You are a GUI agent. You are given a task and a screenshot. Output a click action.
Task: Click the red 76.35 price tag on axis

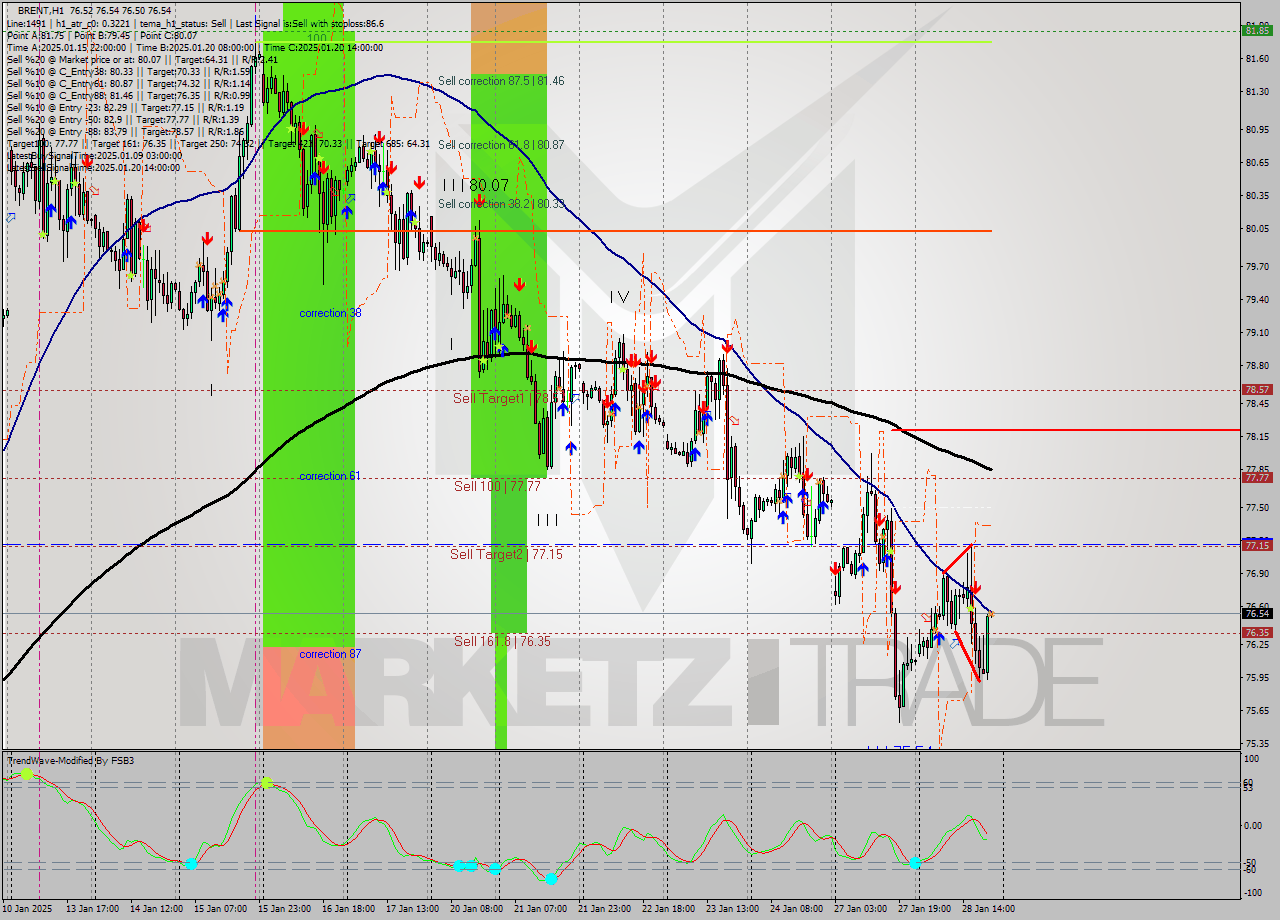1257,633
